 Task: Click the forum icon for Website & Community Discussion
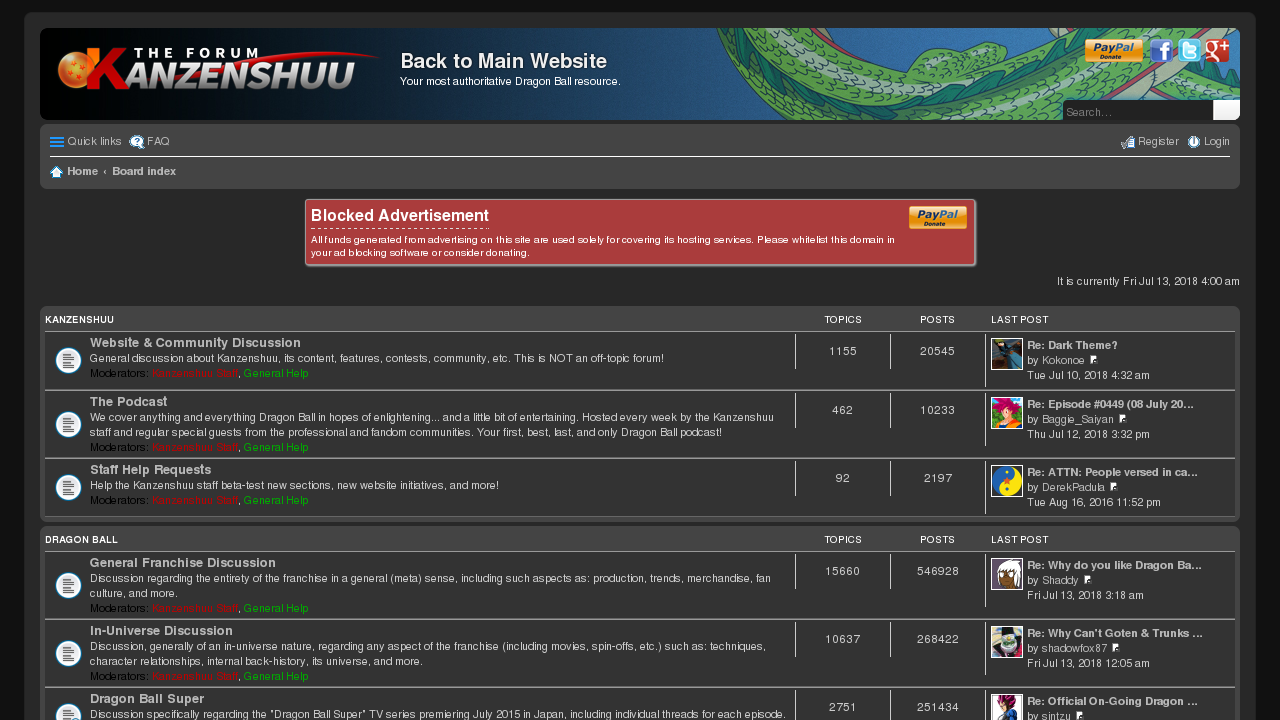click(68, 361)
